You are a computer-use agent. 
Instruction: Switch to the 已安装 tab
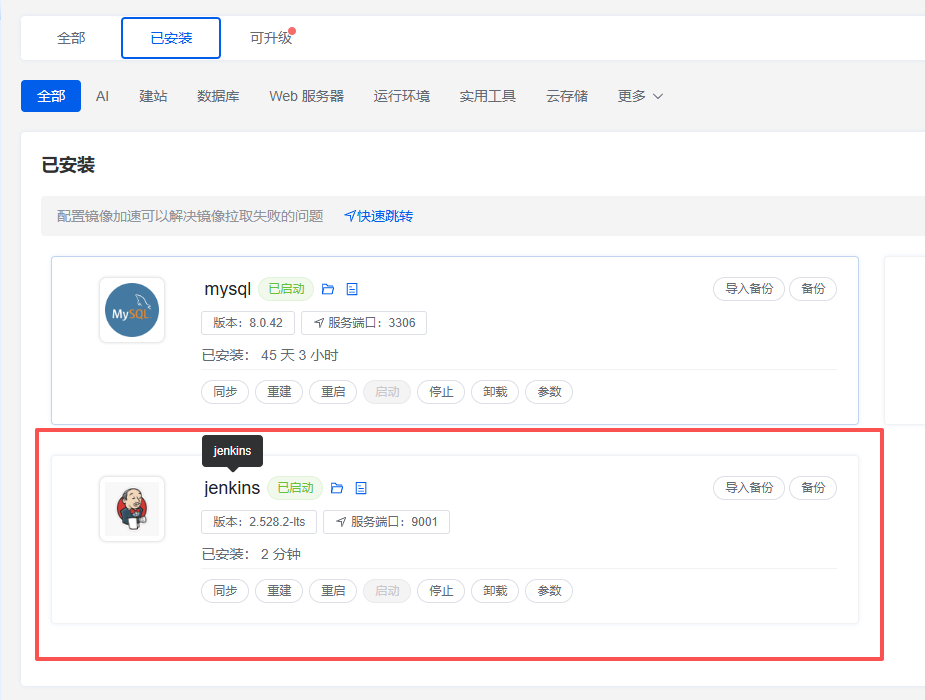[x=171, y=38]
